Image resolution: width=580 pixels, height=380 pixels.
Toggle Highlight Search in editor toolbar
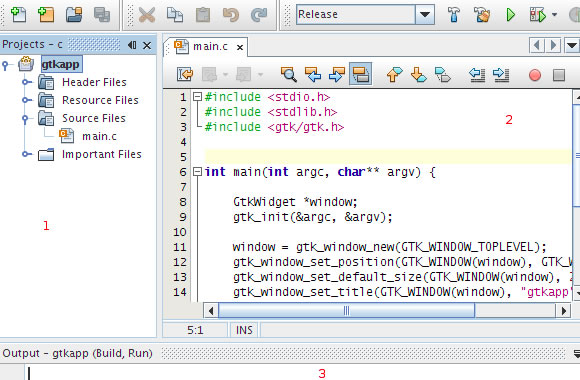point(361,74)
